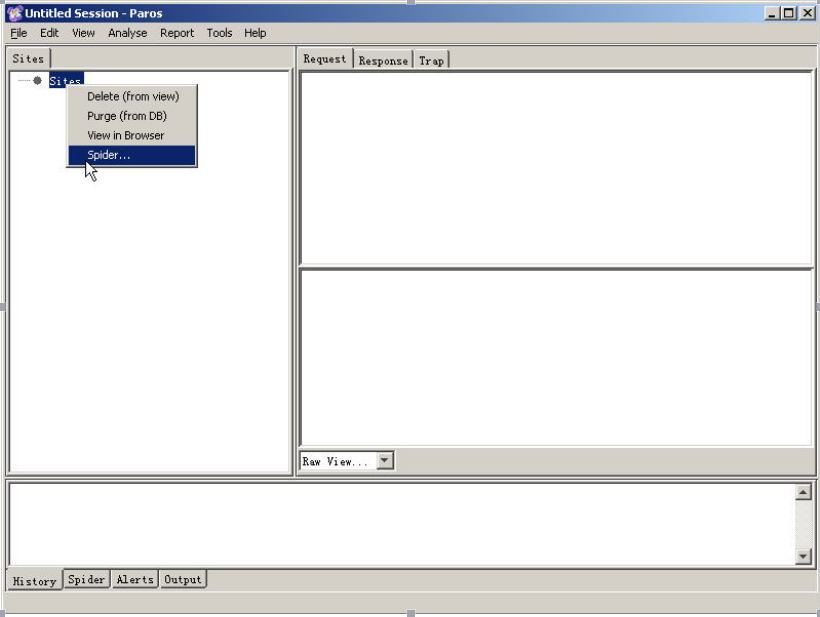Select the Sites root node bullet icon
The width and height of the screenshot is (820, 617).
[x=38, y=80]
